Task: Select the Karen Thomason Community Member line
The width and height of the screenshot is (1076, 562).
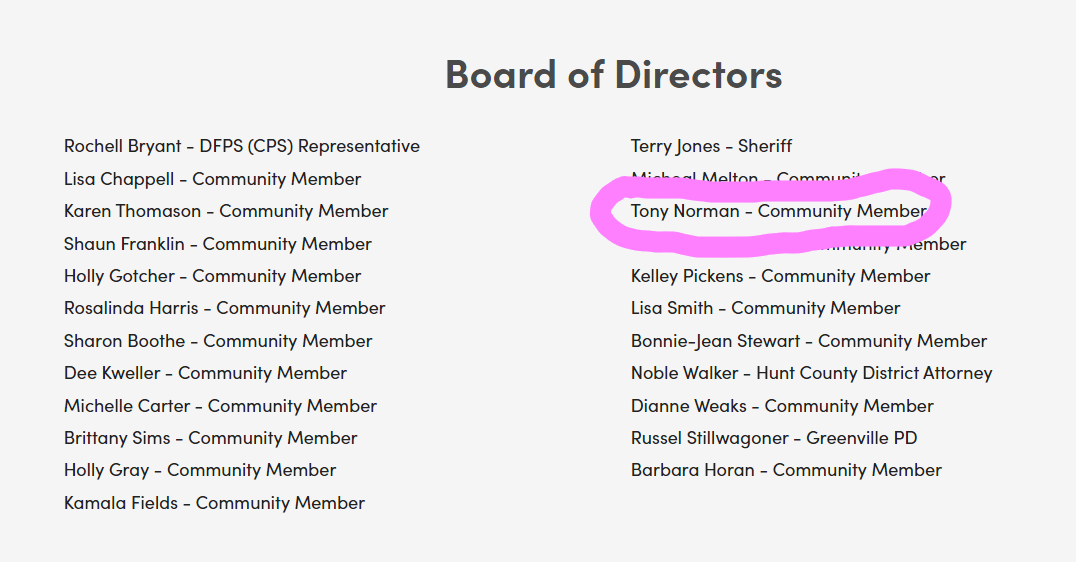Action: point(226,211)
